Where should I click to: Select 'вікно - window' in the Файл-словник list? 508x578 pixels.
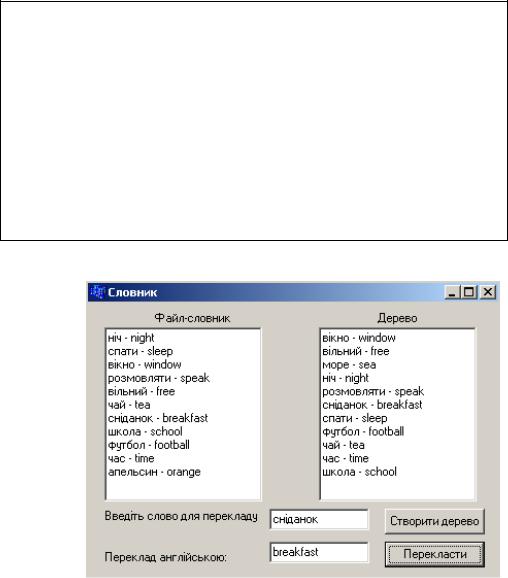[145, 365]
